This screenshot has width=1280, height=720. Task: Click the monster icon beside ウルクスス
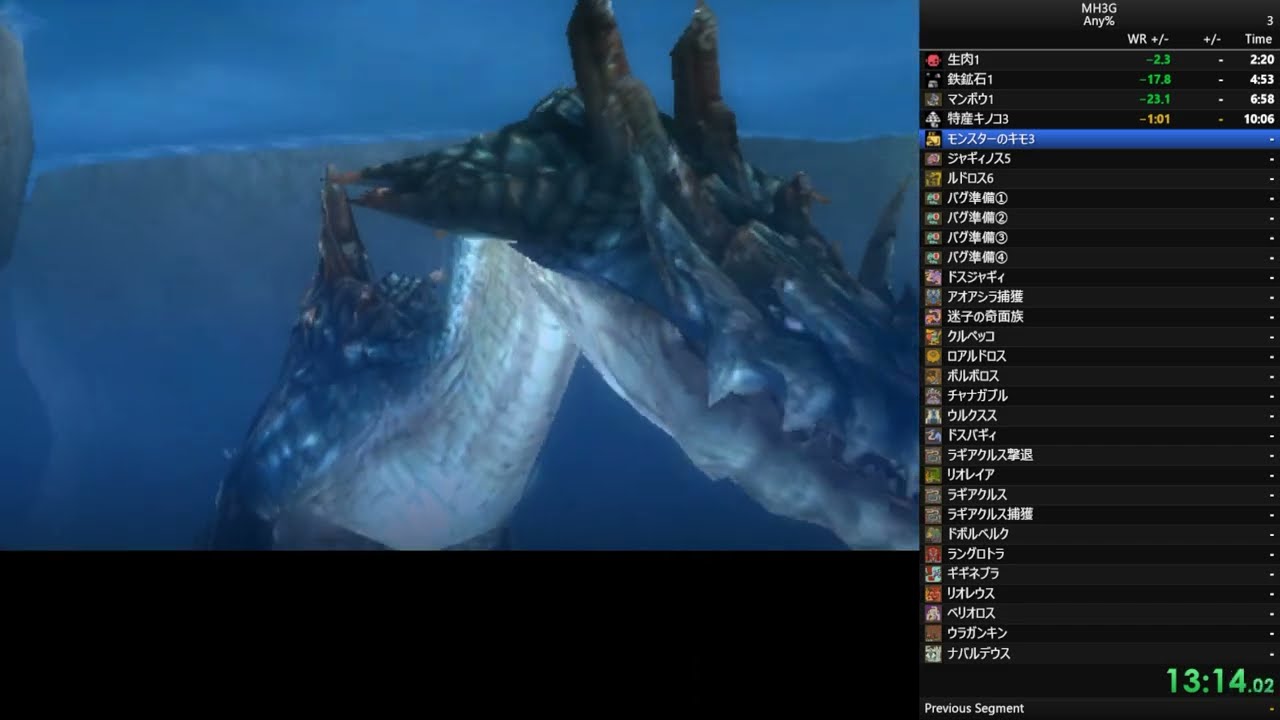point(933,416)
